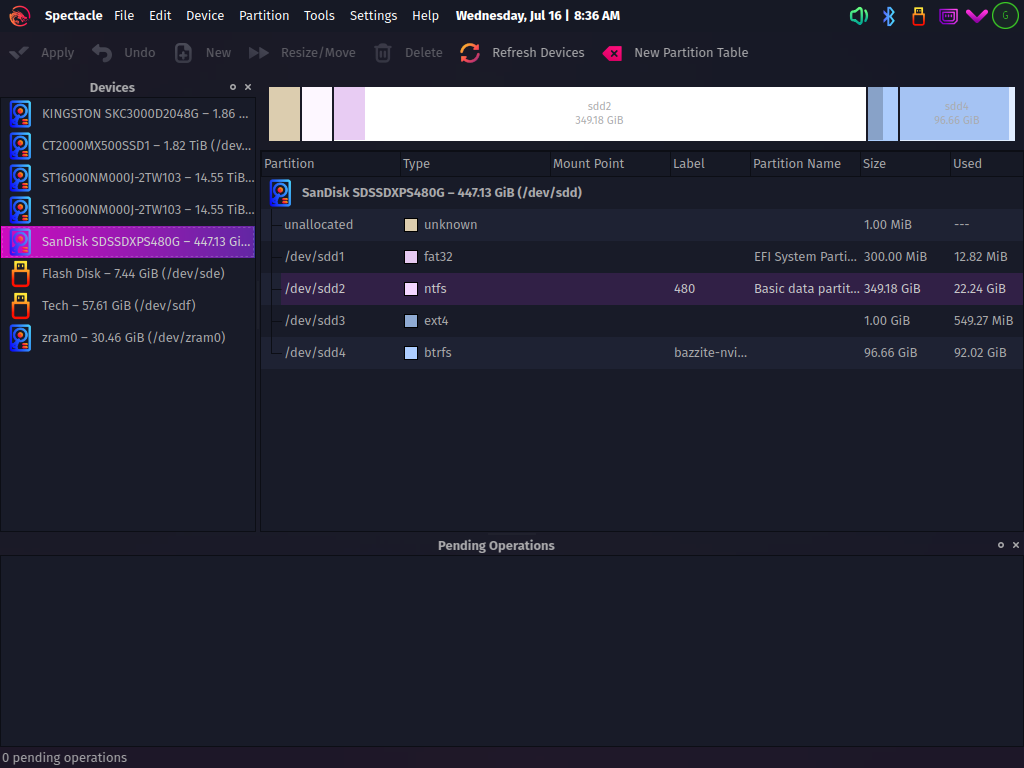
Task: Click the zram0 disk icon
Action: click(20, 338)
